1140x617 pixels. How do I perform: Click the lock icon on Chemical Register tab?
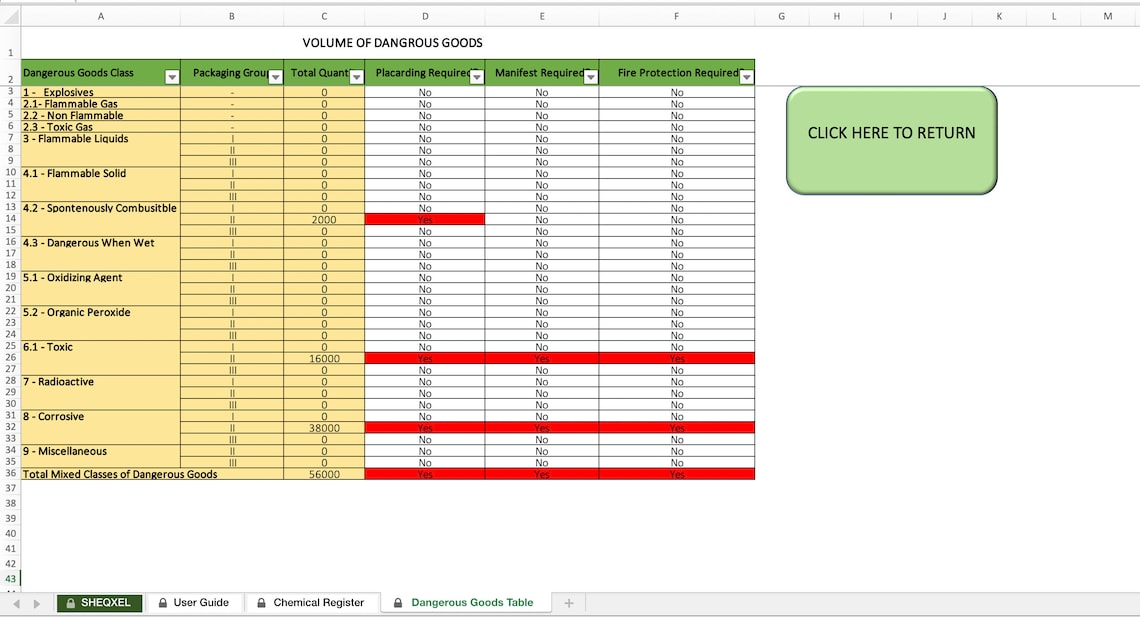point(260,603)
